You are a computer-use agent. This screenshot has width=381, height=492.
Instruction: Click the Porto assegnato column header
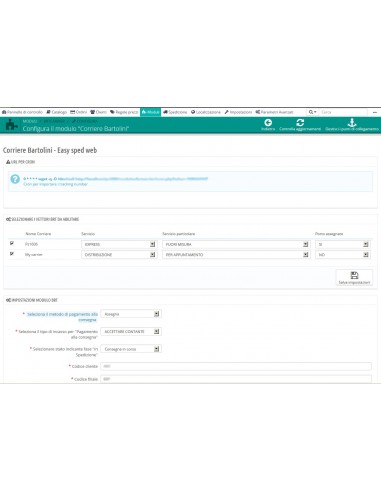pos(329,234)
